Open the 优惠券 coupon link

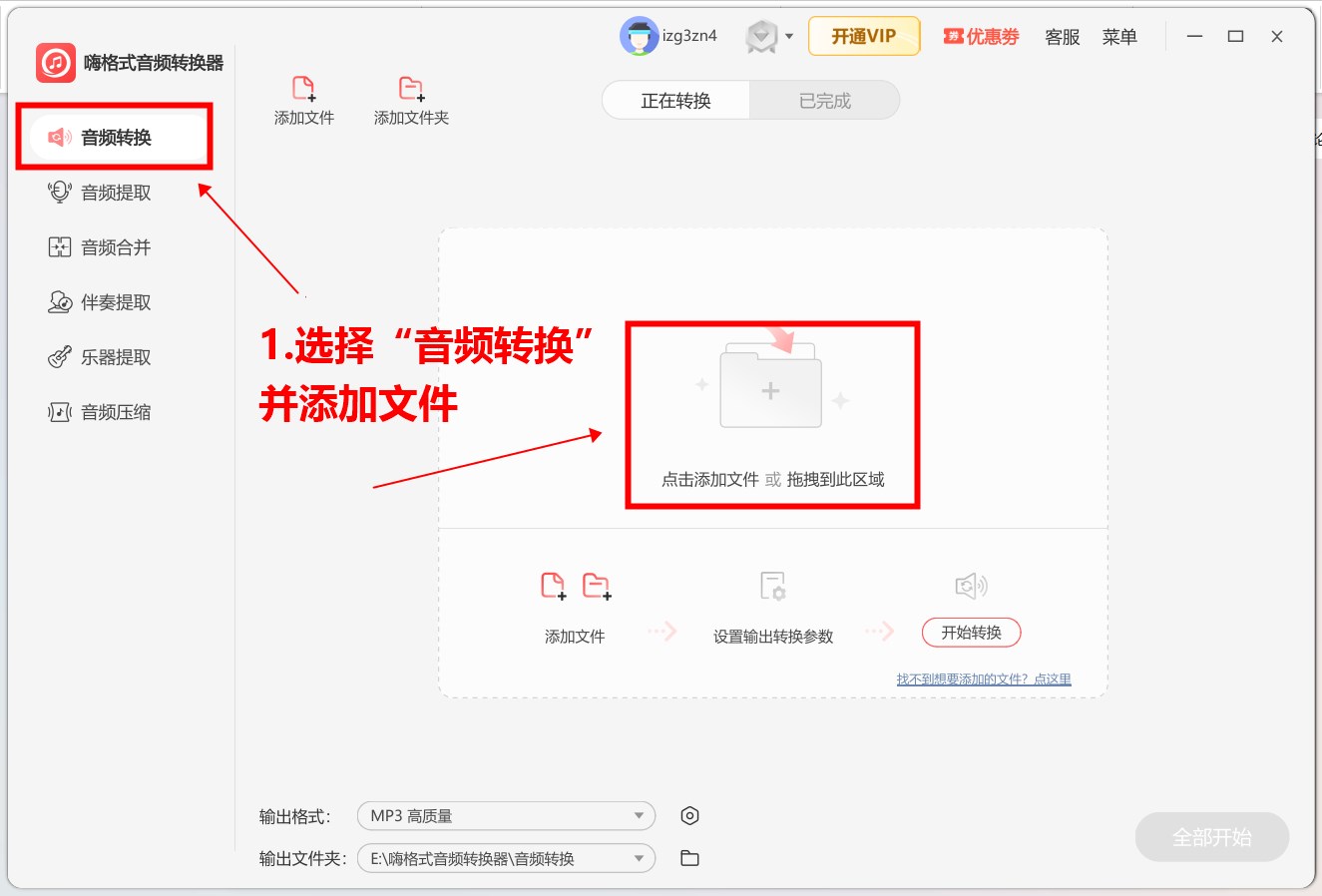982,37
